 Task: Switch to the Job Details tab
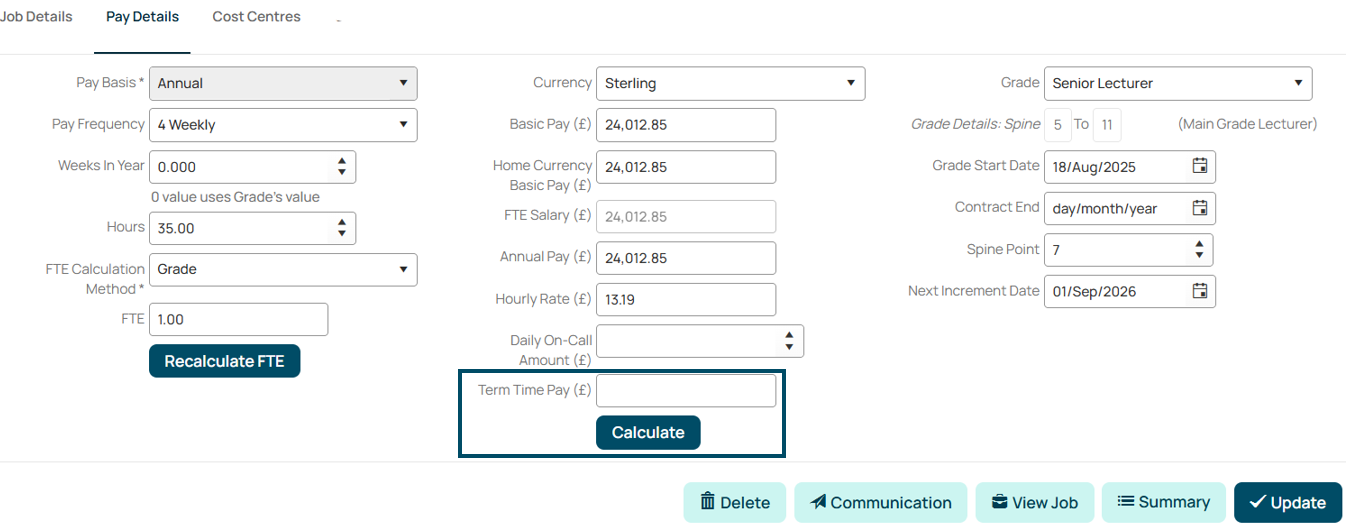[36, 17]
